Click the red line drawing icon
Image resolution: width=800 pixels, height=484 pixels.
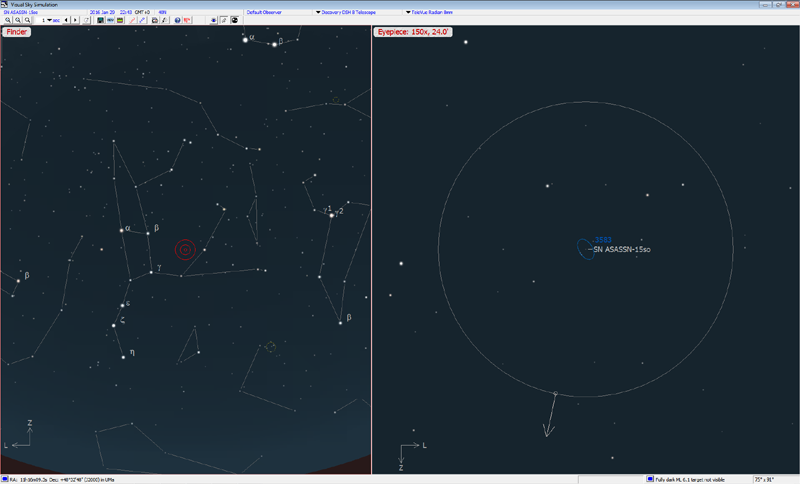(132, 20)
